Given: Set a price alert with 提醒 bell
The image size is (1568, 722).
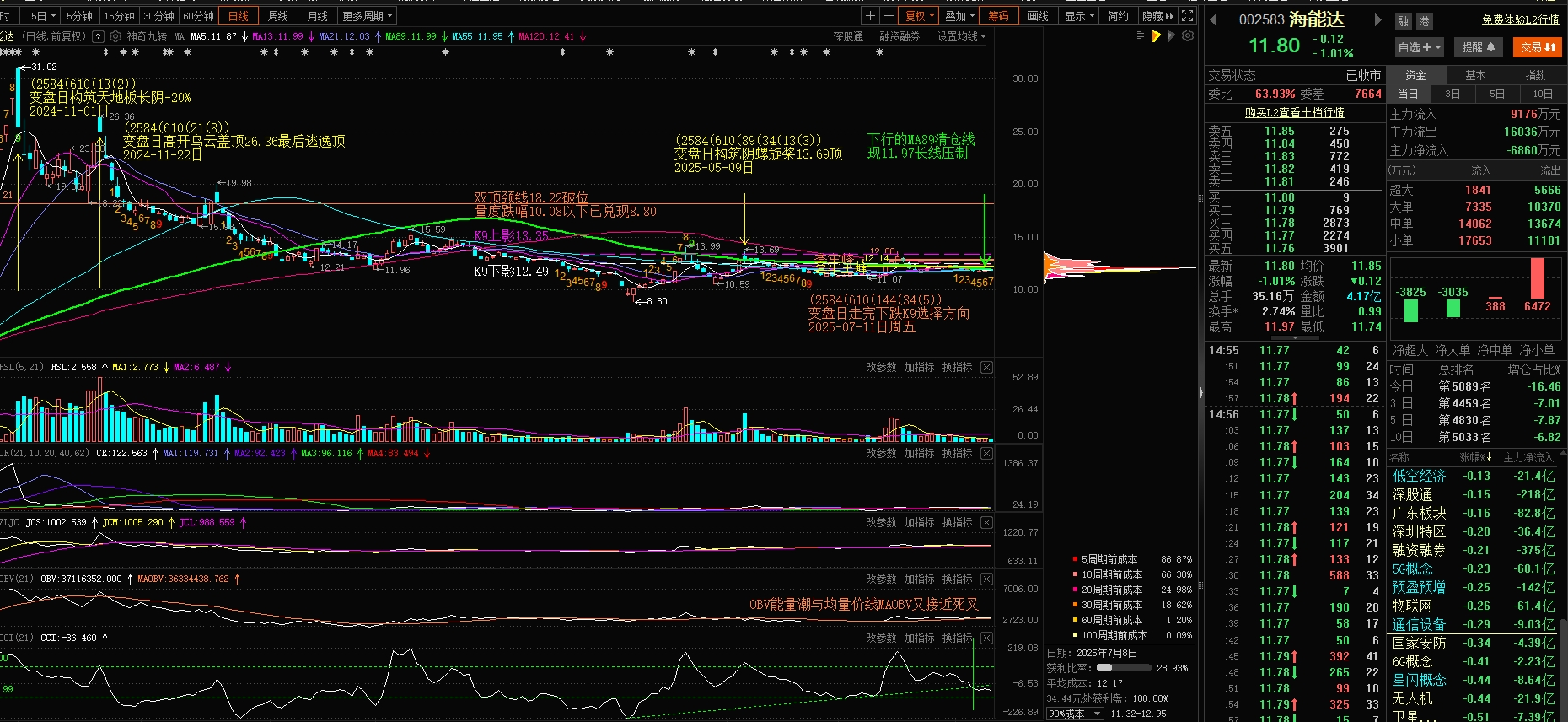Looking at the screenshot, I should 1479,47.
